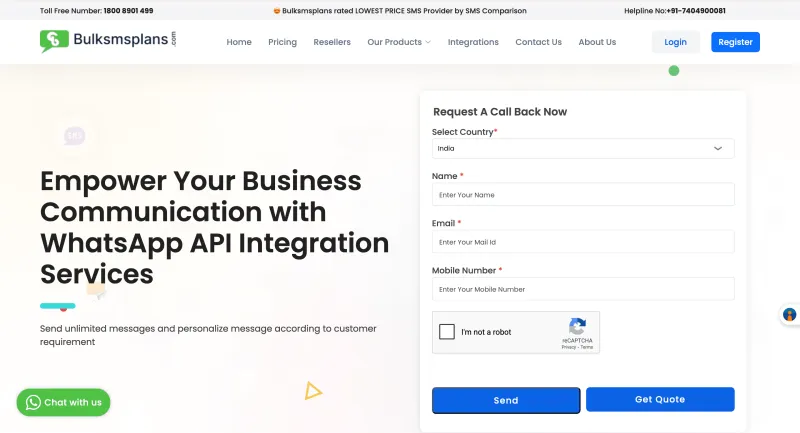The width and height of the screenshot is (800, 433).
Task: Click the Register button
Action: coord(735,42)
